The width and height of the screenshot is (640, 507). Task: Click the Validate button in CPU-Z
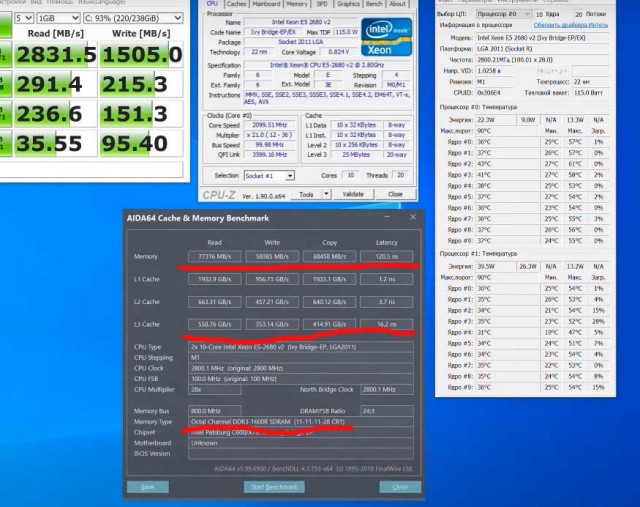click(x=353, y=194)
